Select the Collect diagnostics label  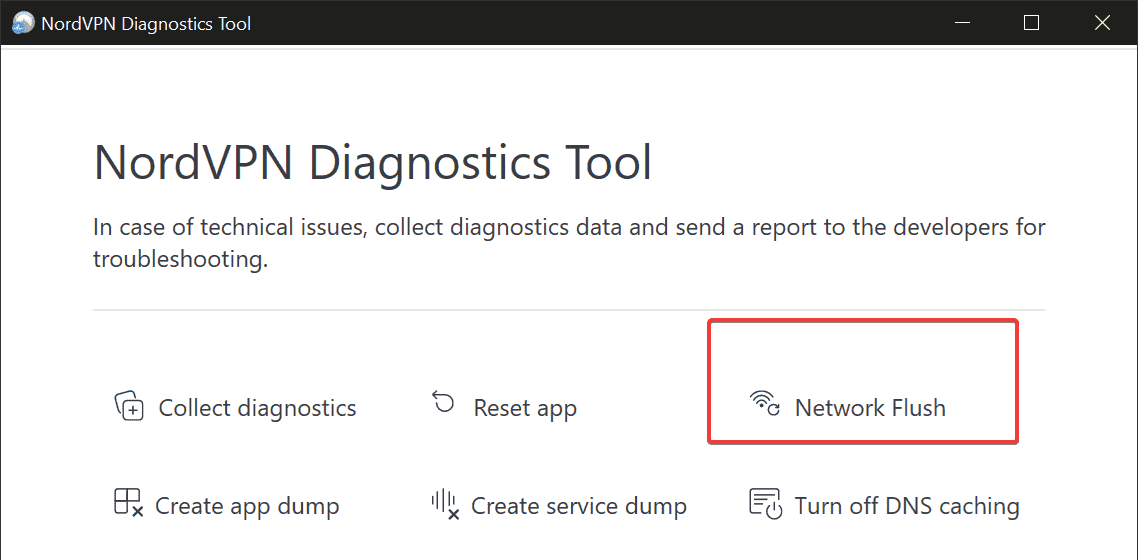[x=258, y=408]
